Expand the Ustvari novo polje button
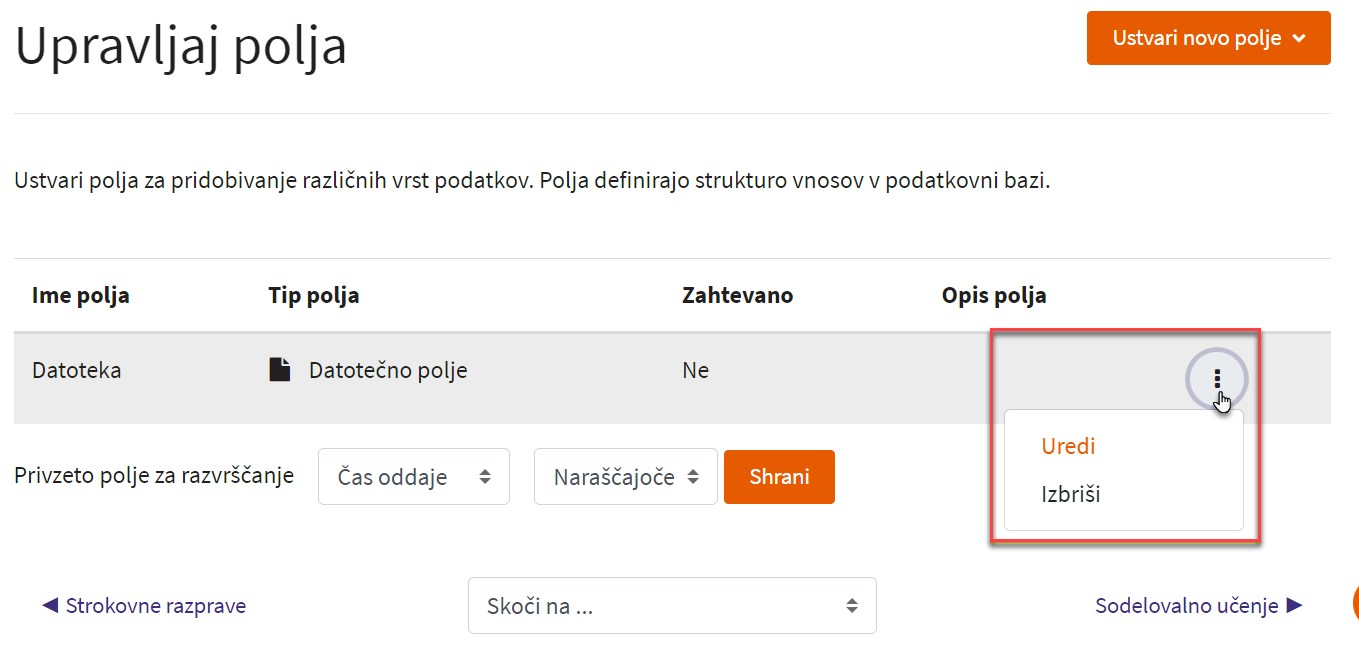This screenshot has height=645, width=1359. click(x=1208, y=38)
